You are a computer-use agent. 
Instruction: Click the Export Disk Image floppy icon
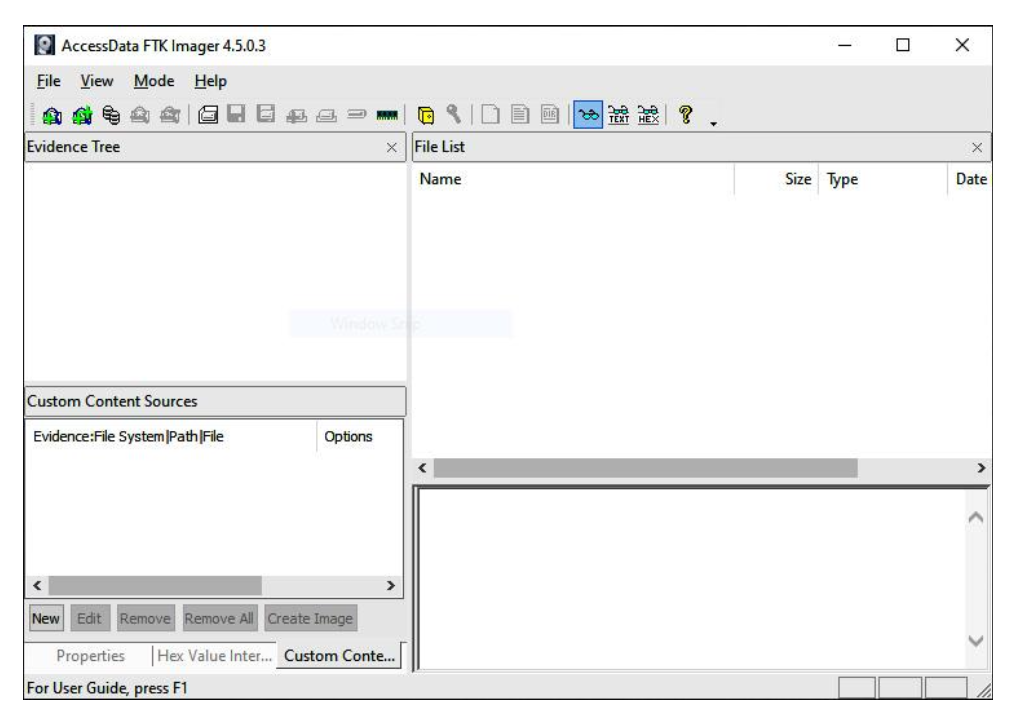pyautogui.click(x=236, y=115)
